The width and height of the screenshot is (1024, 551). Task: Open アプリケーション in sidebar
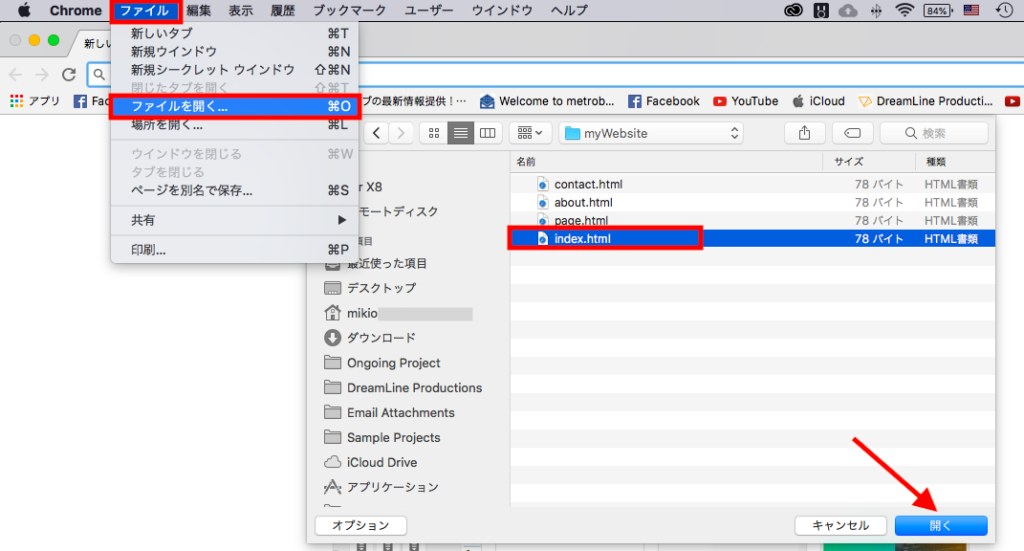pos(381,487)
